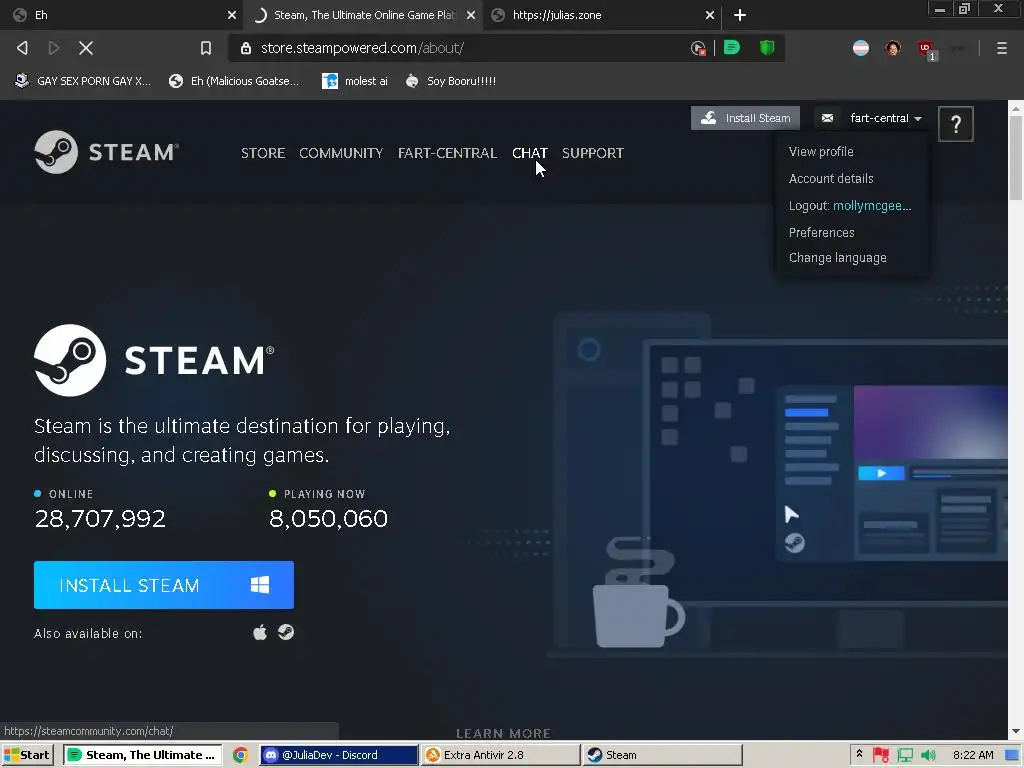Open the FART-CENTRAL menu item

pyautogui.click(x=447, y=153)
